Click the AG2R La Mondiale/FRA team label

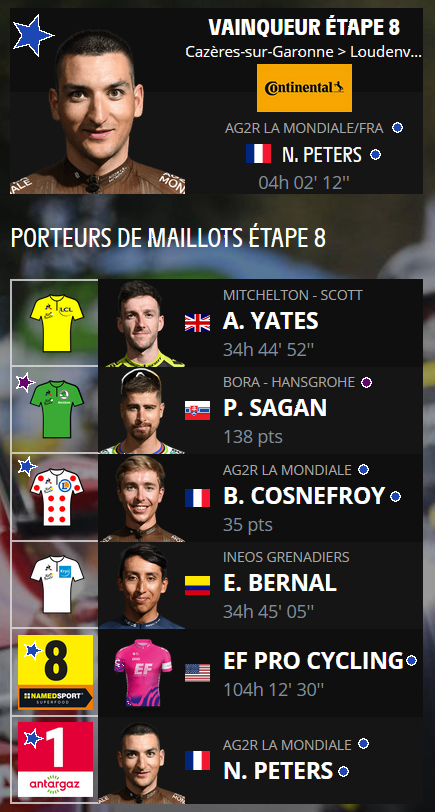pyautogui.click(x=304, y=128)
